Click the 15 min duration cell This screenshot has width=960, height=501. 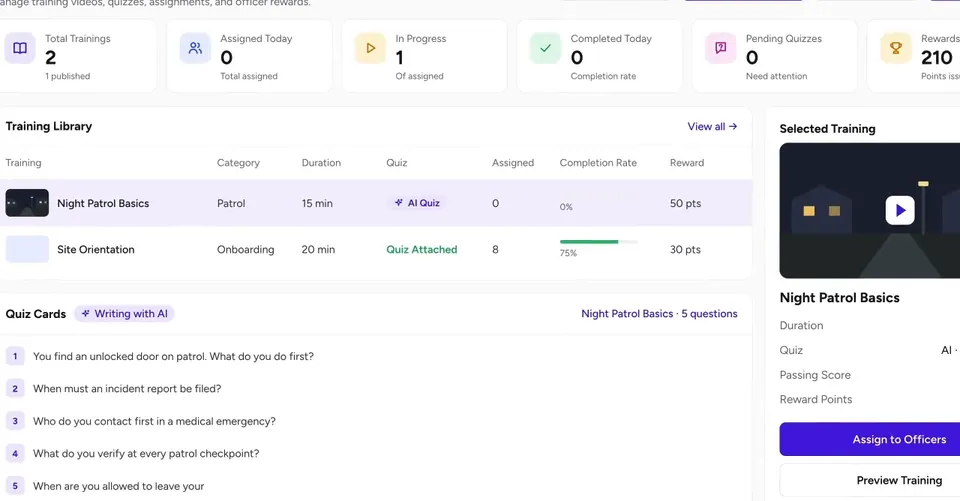(317, 203)
